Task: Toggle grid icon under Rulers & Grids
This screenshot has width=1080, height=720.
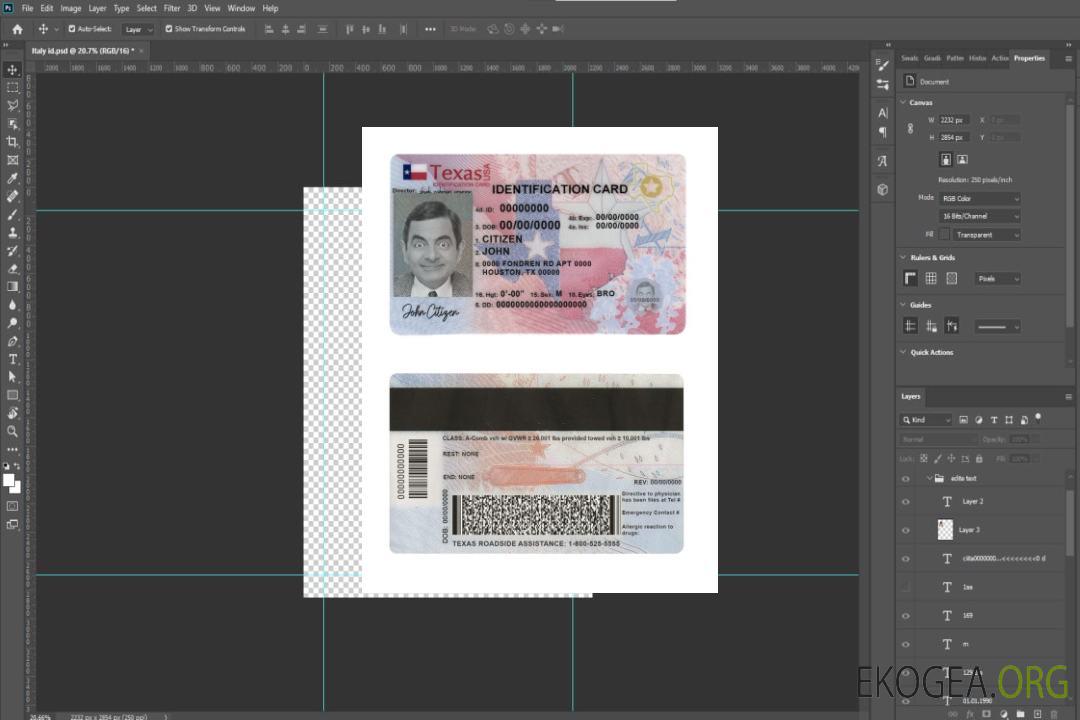Action: click(x=931, y=278)
